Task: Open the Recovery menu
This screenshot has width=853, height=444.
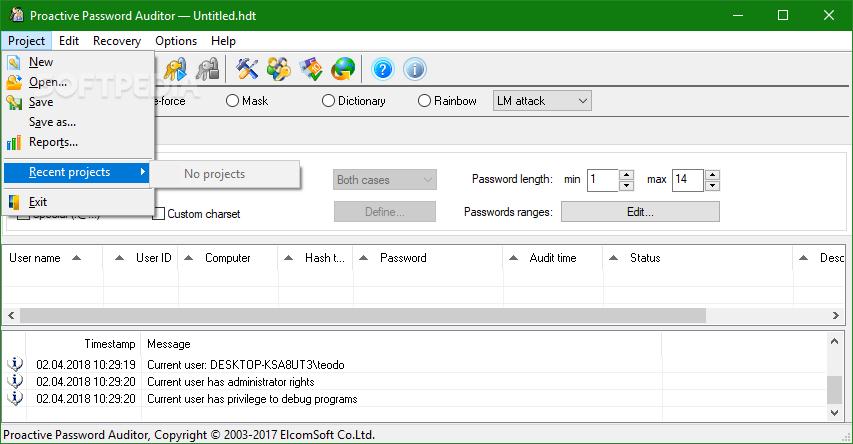Action: pyautogui.click(x=117, y=41)
